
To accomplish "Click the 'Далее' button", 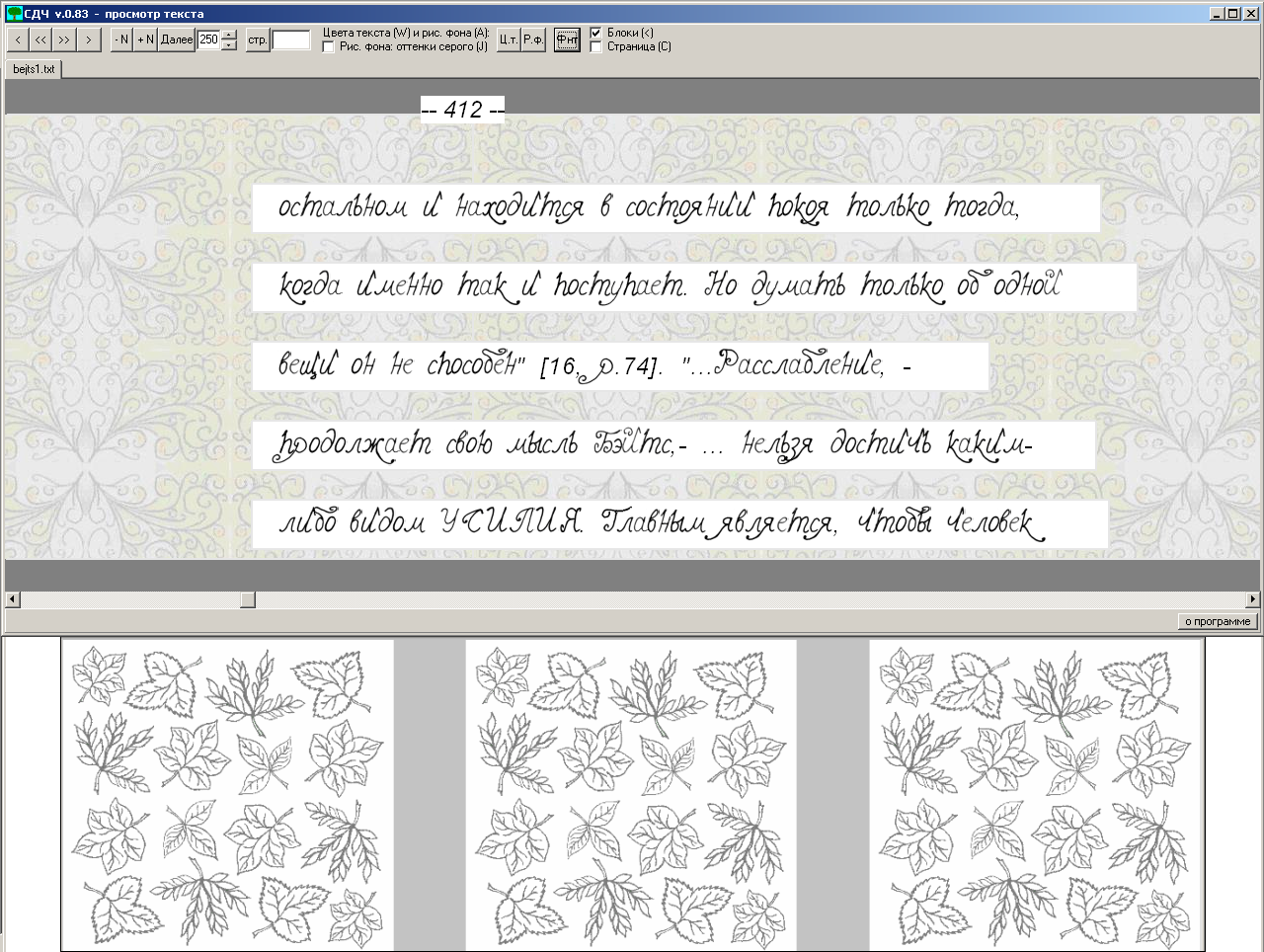I will (177, 40).
